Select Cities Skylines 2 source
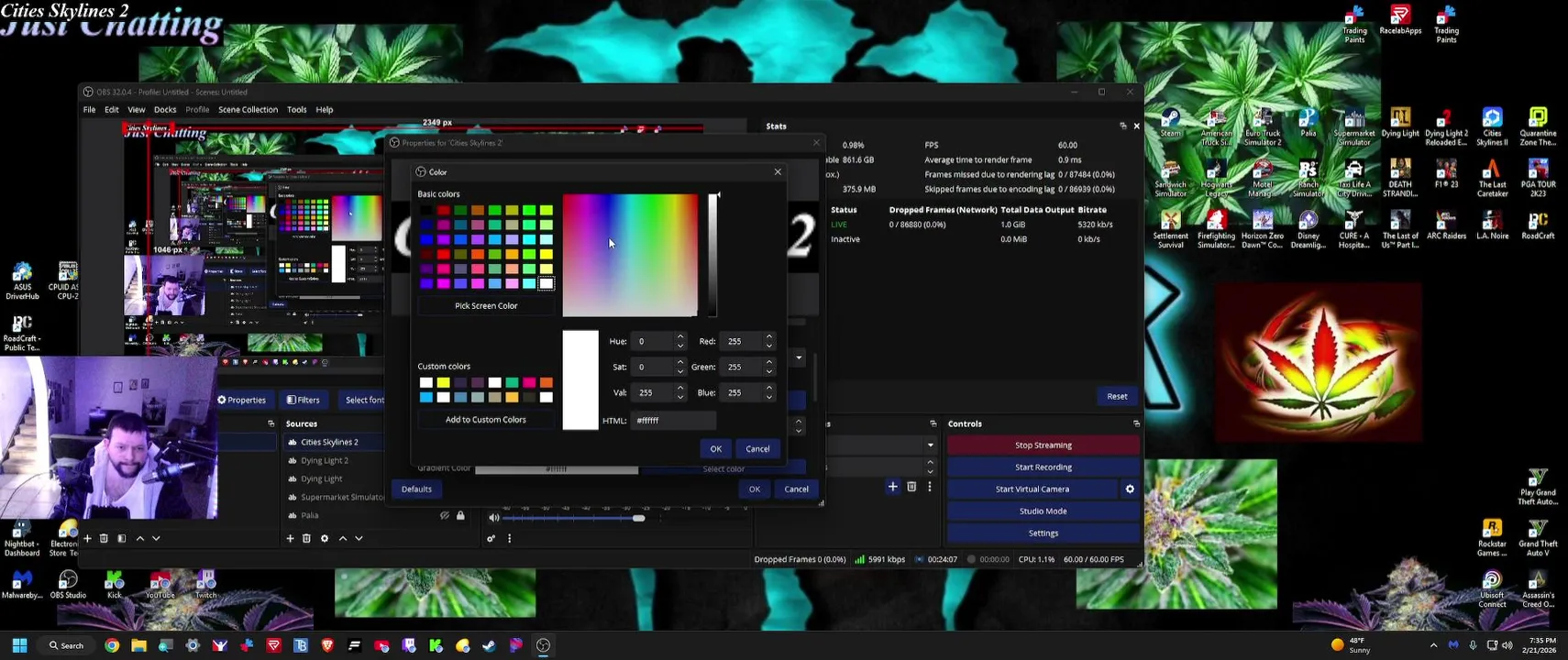This screenshot has width=1568, height=660. (329, 442)
